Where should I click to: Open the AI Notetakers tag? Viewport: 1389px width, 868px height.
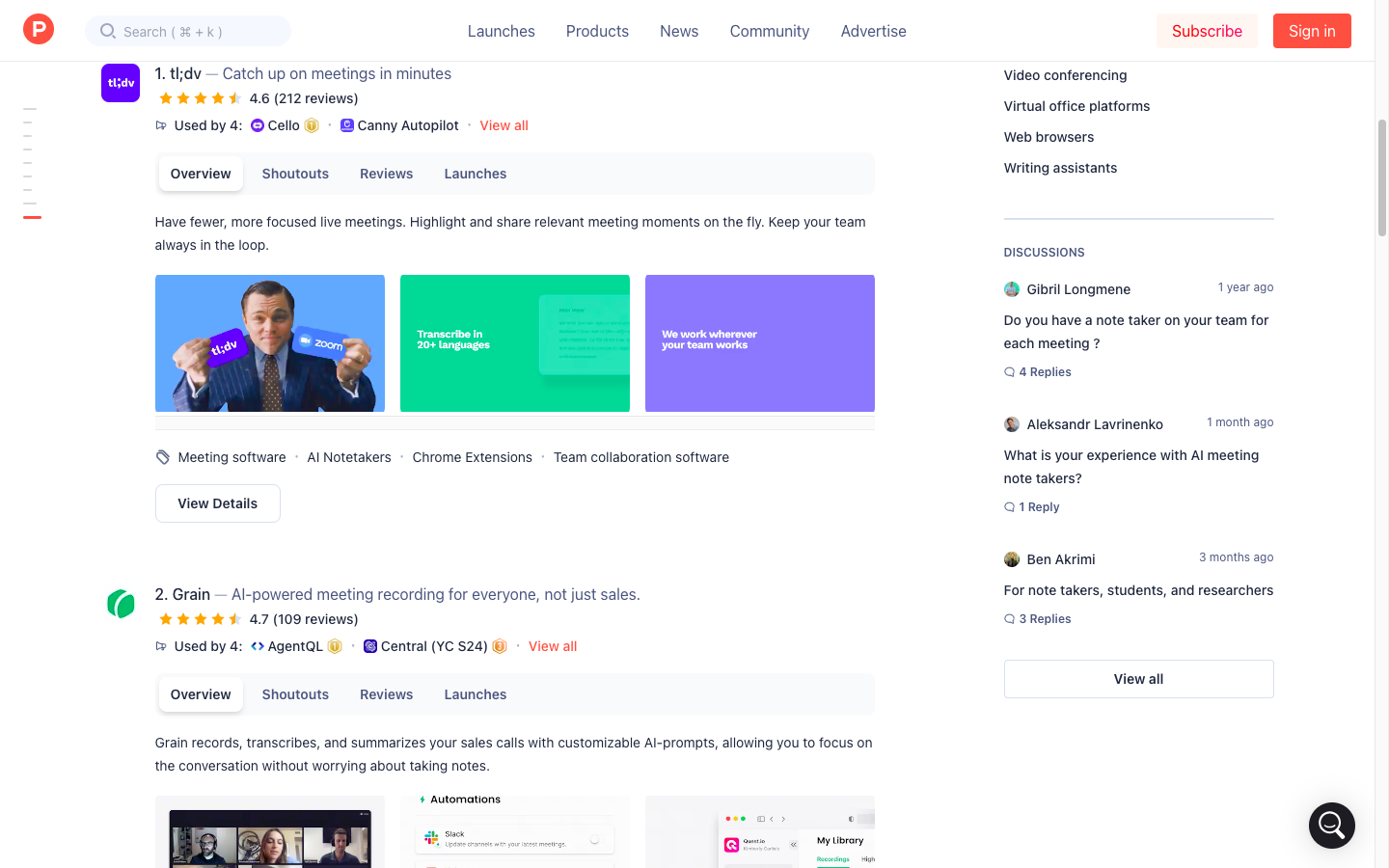(349, 457)
